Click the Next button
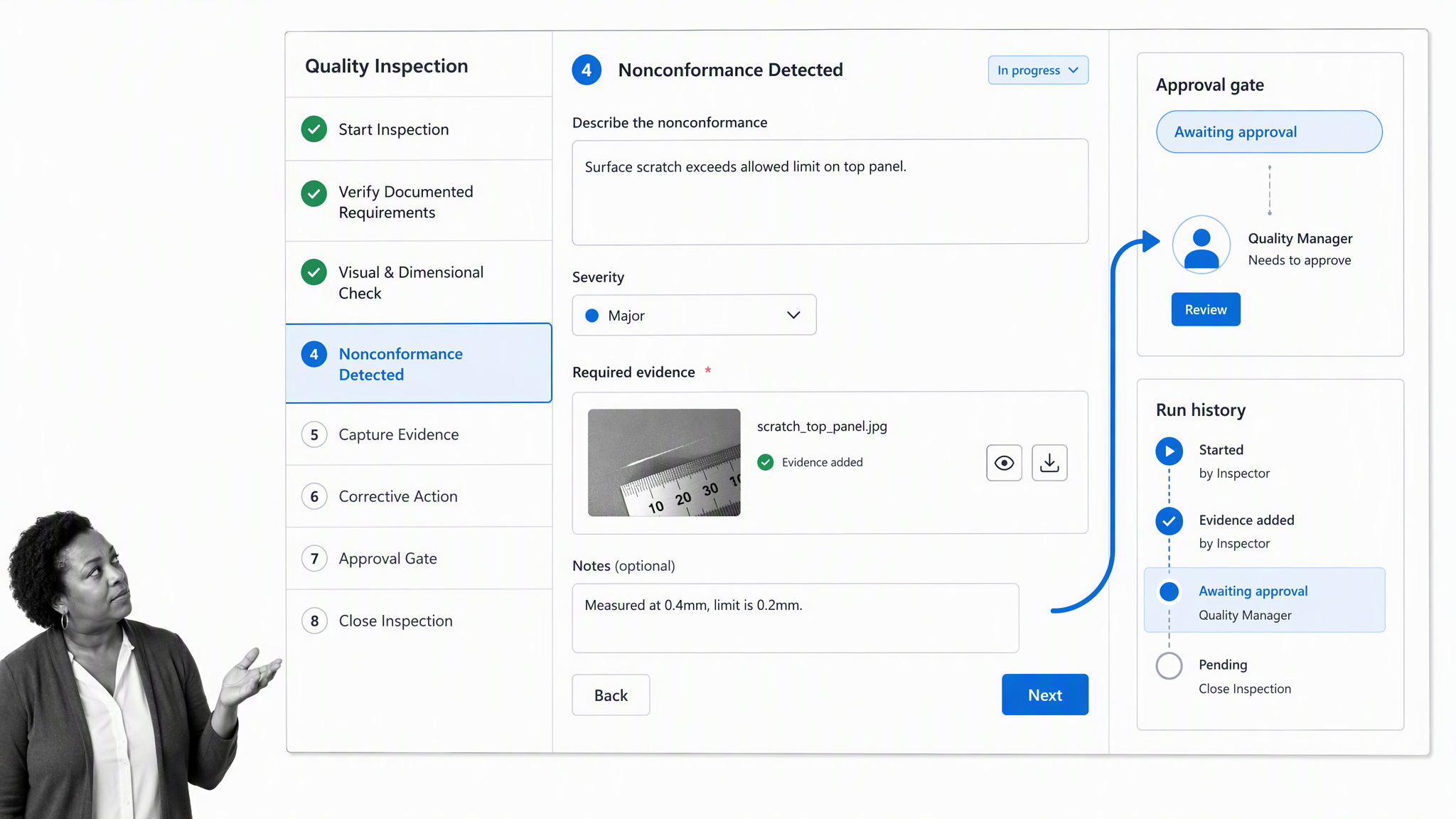 1045,695
